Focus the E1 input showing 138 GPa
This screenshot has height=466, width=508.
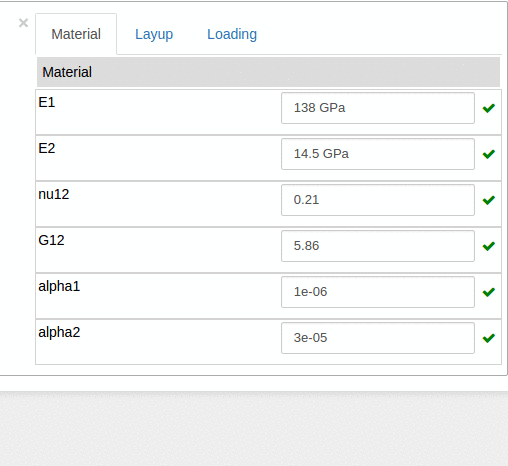378,108
